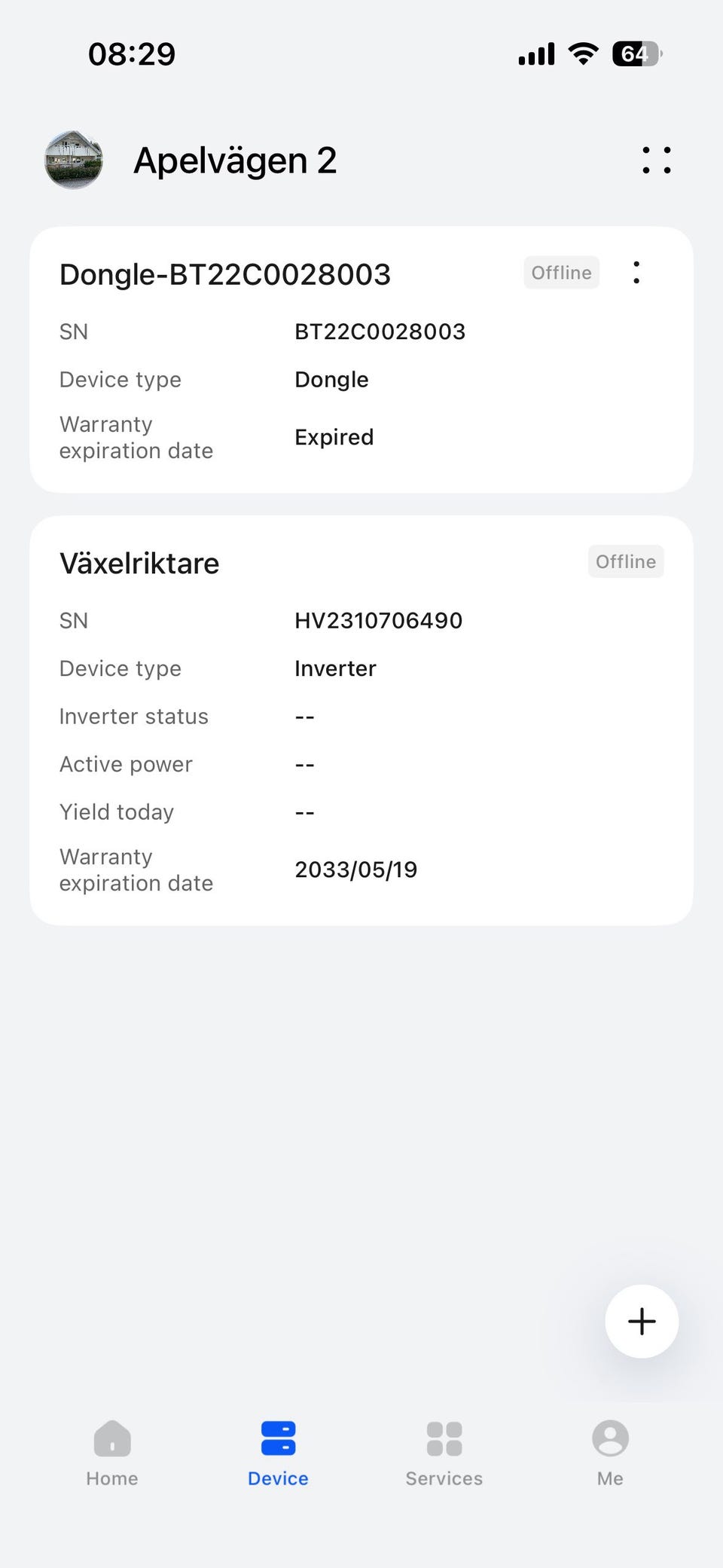Viewport: 723px width, 1568px height.
Task: Tap the Dongle-BT22C0028003 card title
Action: (x=225, y=274)
